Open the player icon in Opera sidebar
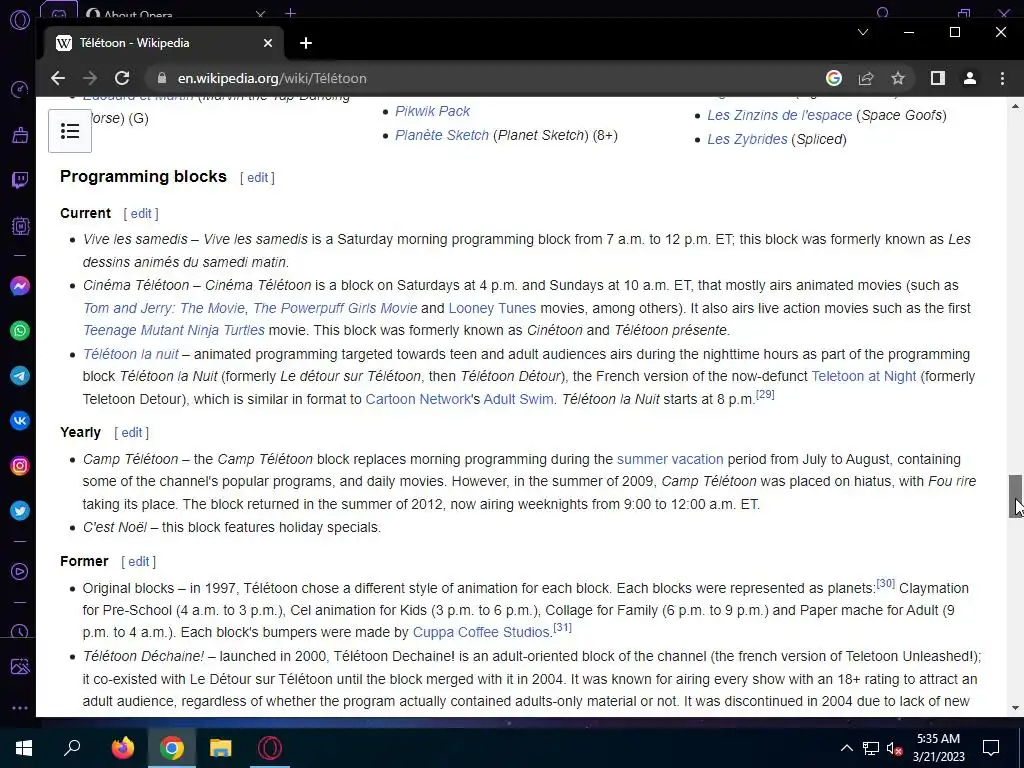Screen dimensions: 1024x768 click(x=20, y=572)
